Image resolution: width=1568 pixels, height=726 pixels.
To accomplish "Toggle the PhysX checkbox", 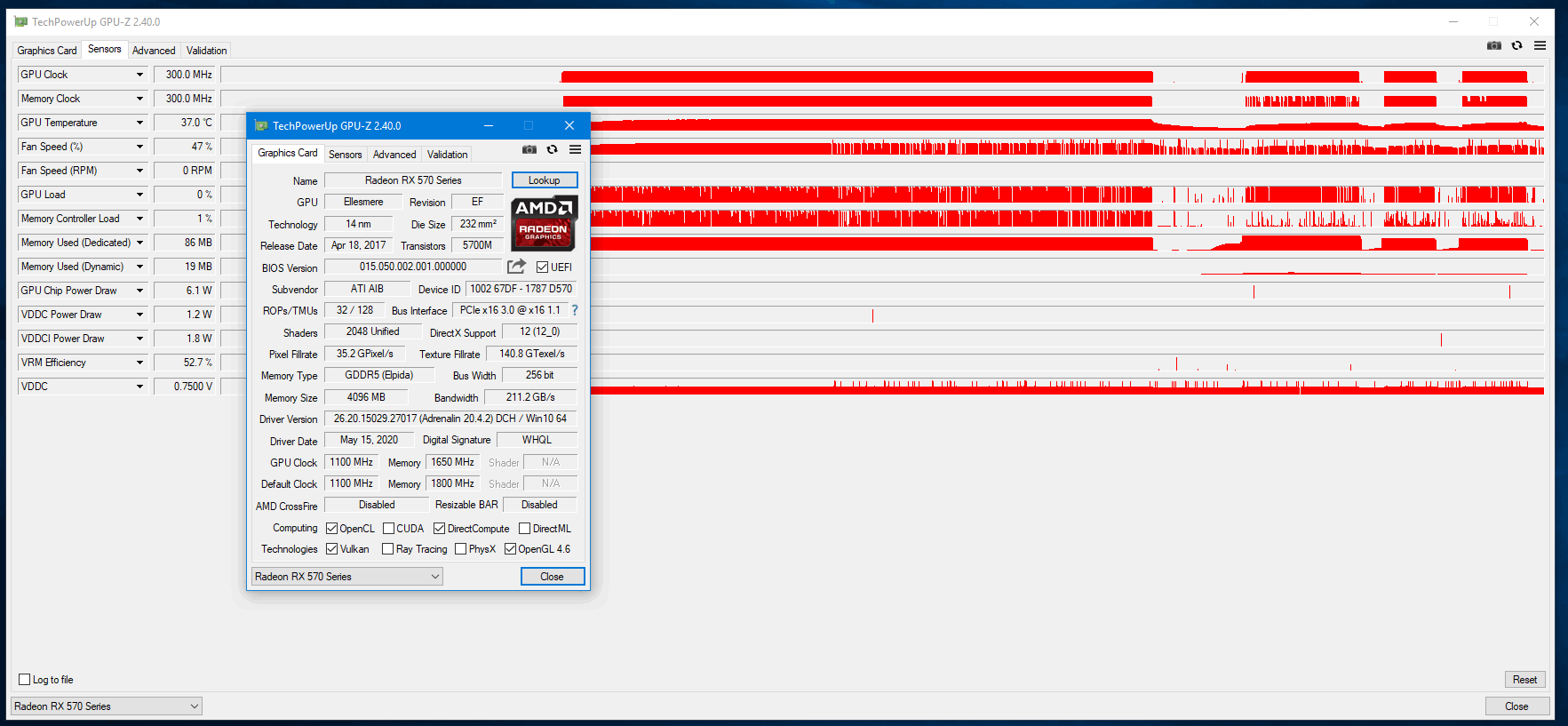I will (x=460, y=549).
